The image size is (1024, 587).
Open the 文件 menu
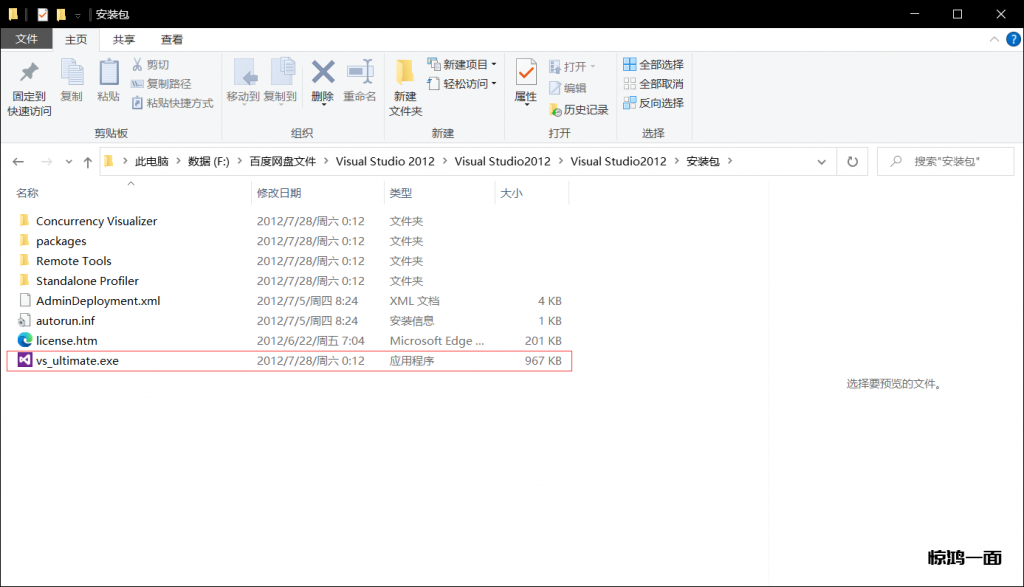coord(26,40)
